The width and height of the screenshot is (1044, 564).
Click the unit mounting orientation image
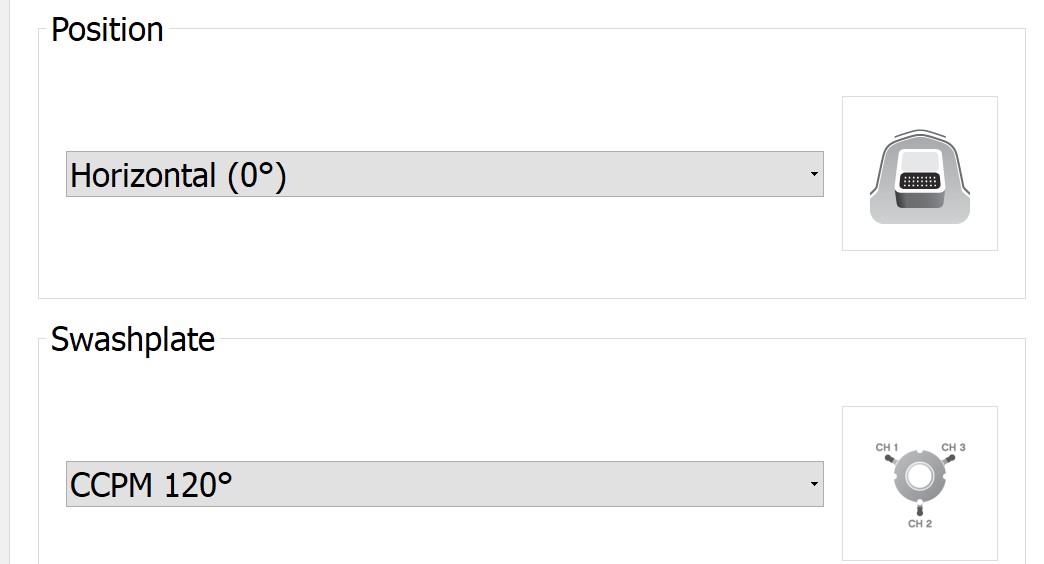tap(919, 173)
